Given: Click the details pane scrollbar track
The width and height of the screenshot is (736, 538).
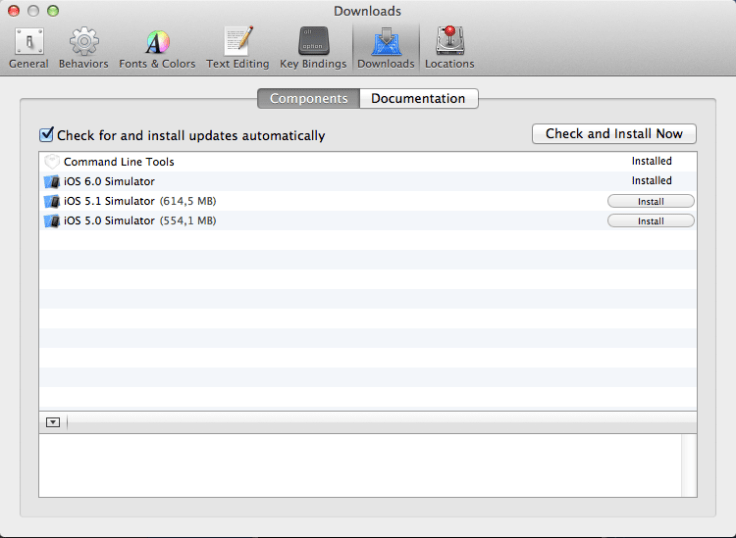Looking at the screenshot, I should [x=689, y=465].
